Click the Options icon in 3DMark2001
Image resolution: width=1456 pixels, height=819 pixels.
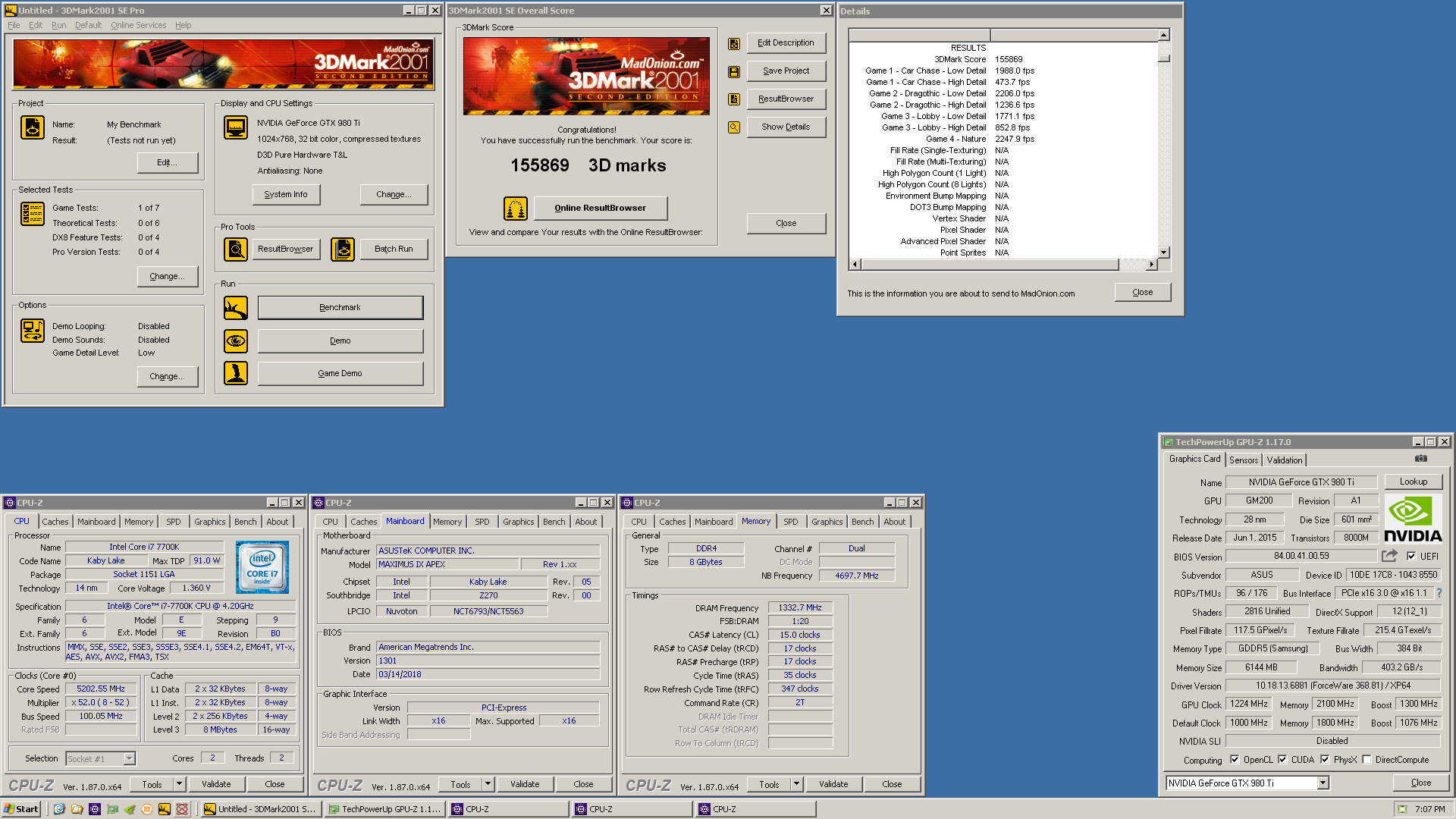click(33, 331)
